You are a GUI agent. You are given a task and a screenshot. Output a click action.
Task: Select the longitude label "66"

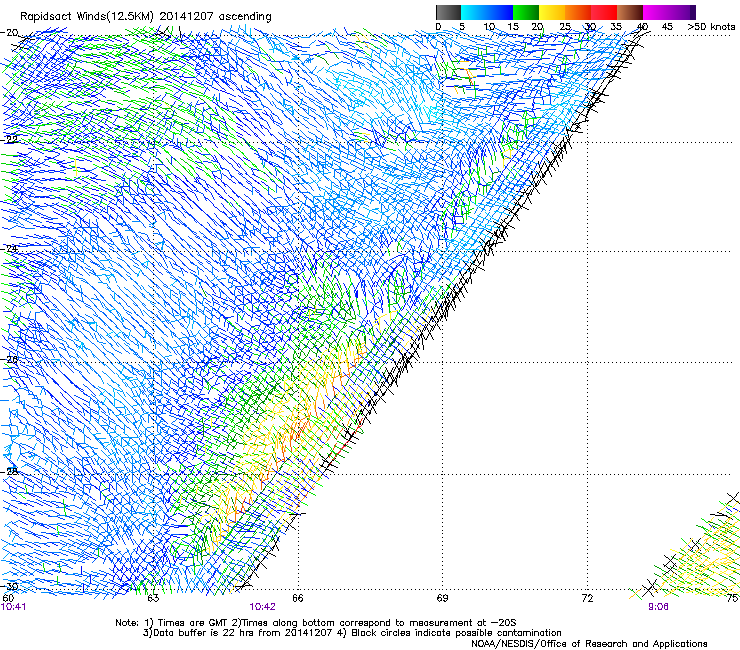[298, 599]
